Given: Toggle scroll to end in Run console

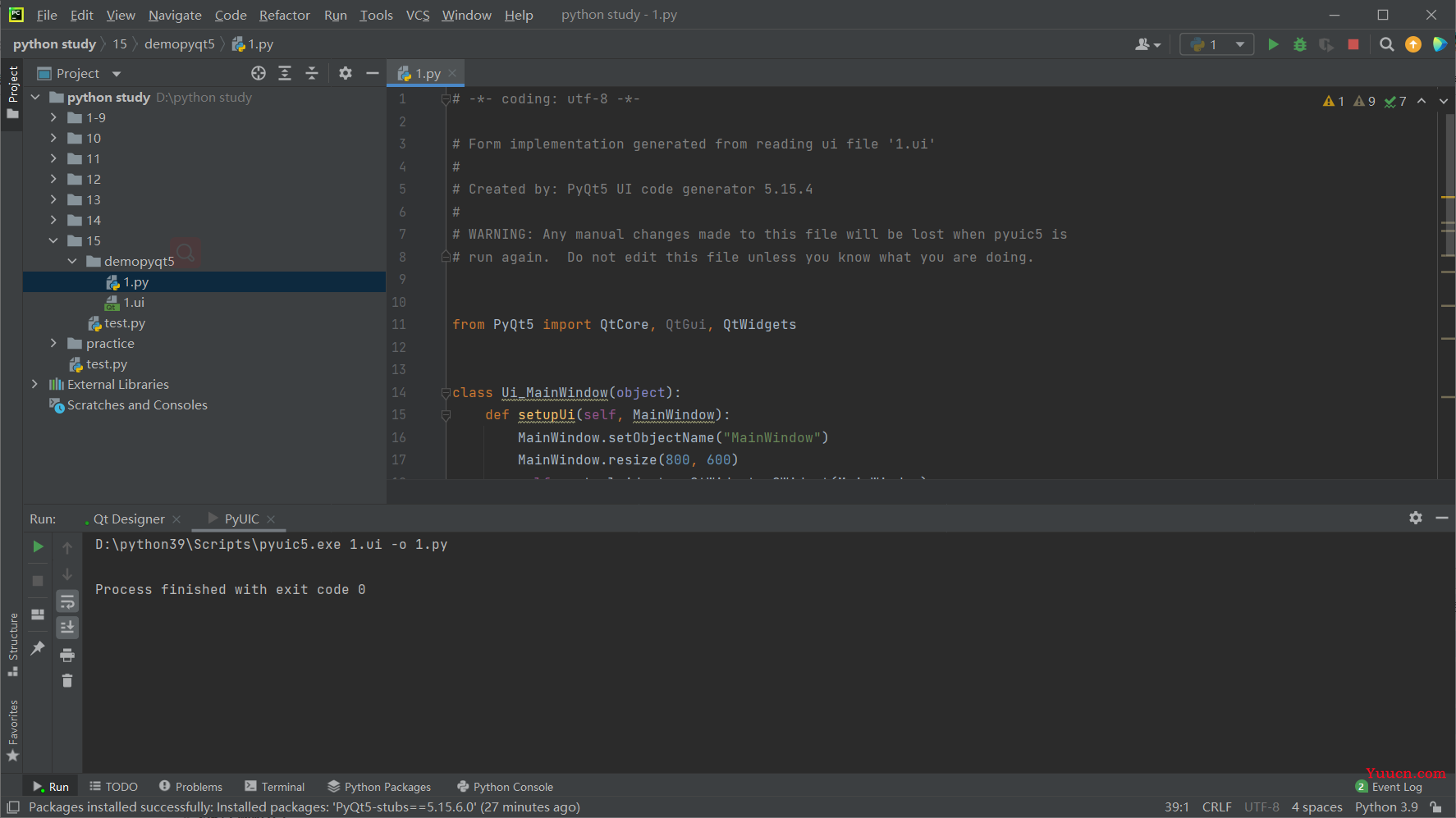Looking at the screenshot, I should click(x=67, y=628).
